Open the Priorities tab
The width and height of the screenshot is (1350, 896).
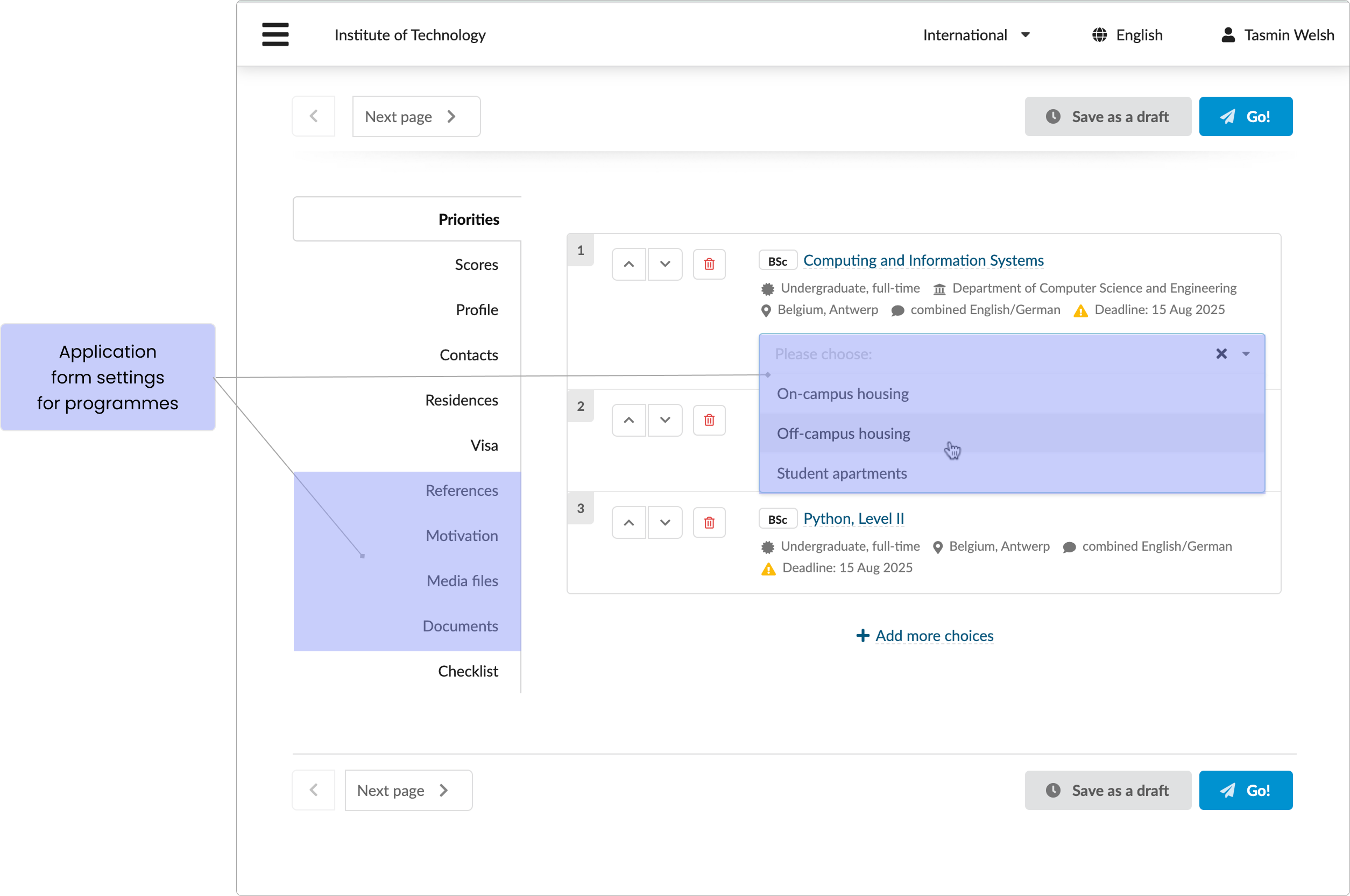click(407, 219)
